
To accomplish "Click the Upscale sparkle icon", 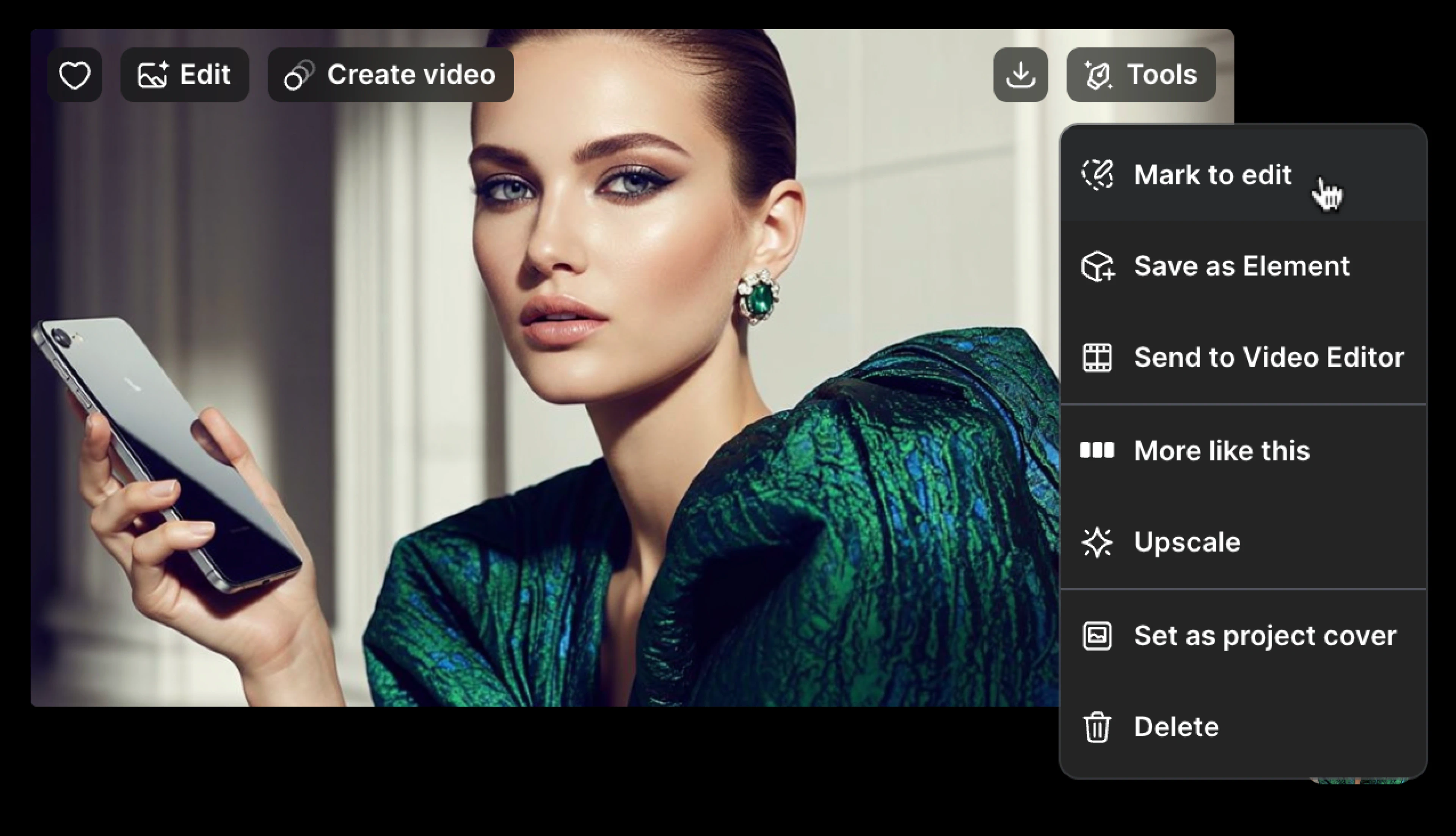I will pos(1097,543).
